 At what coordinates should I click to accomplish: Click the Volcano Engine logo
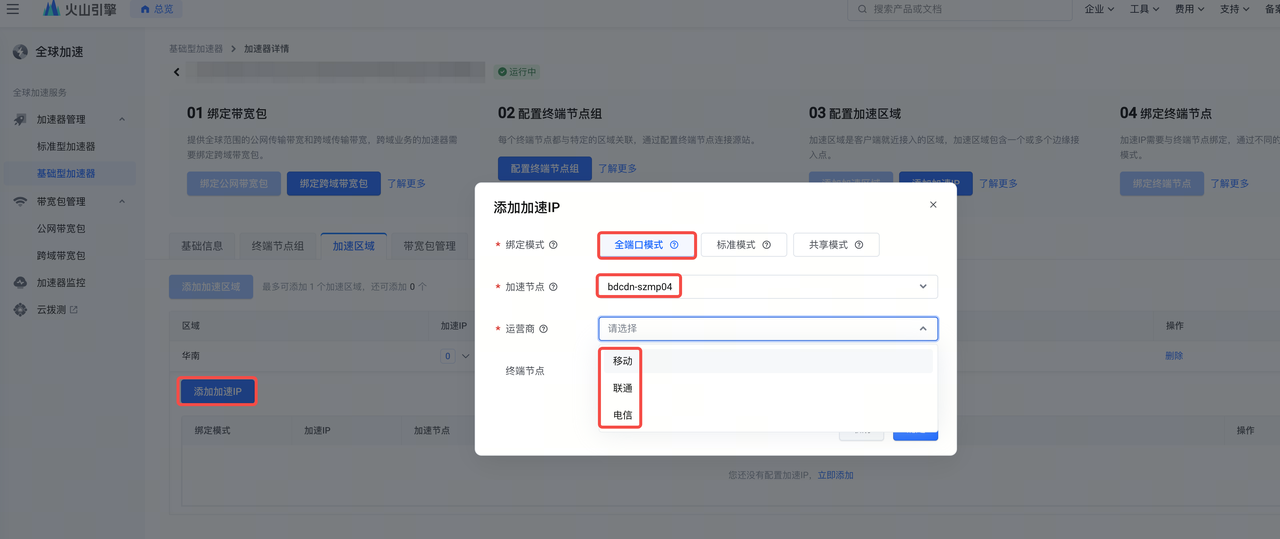tap(80, 9)
